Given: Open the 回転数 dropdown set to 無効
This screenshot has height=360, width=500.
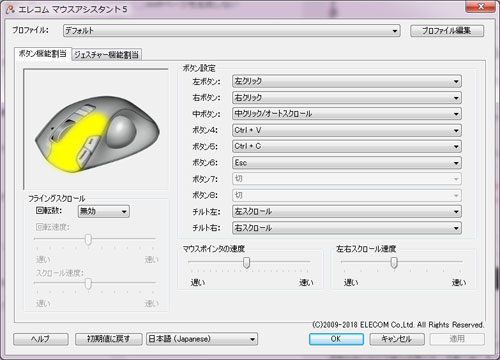Looking at the screenshot, I should 104,211.
